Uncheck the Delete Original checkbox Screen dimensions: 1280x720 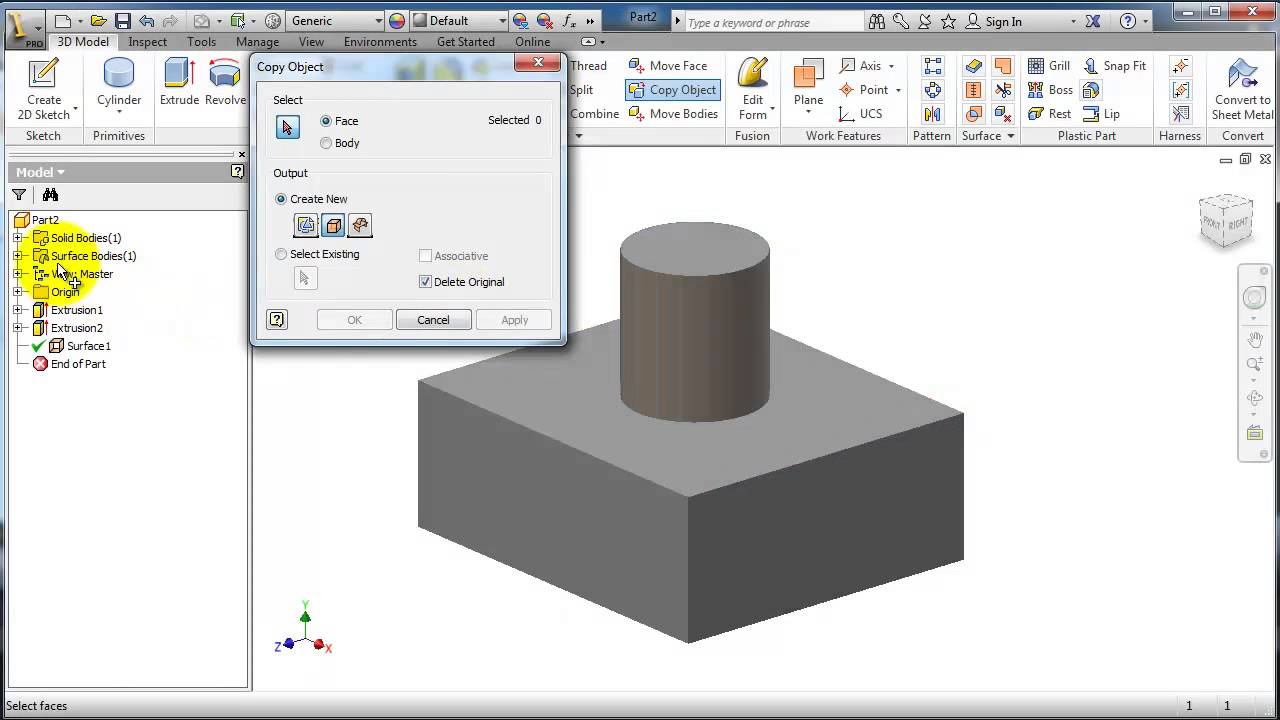click(x=425, y=282)
